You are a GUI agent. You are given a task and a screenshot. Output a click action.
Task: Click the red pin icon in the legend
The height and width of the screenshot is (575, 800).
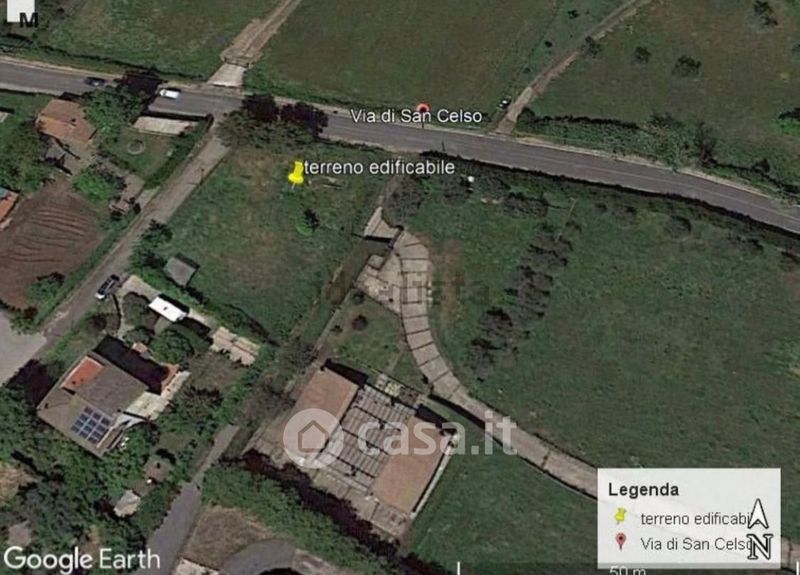[x=620, y=541]
